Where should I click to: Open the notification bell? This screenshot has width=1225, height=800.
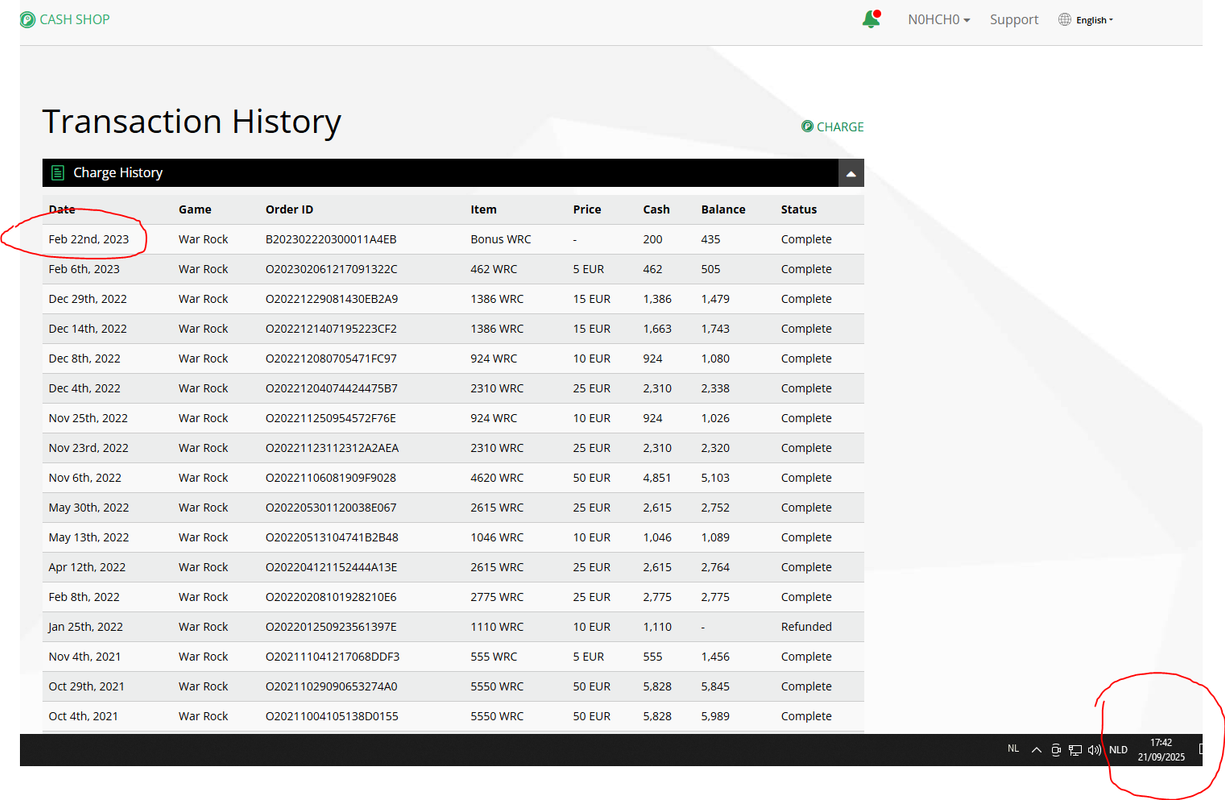click(x=871, y=19)
